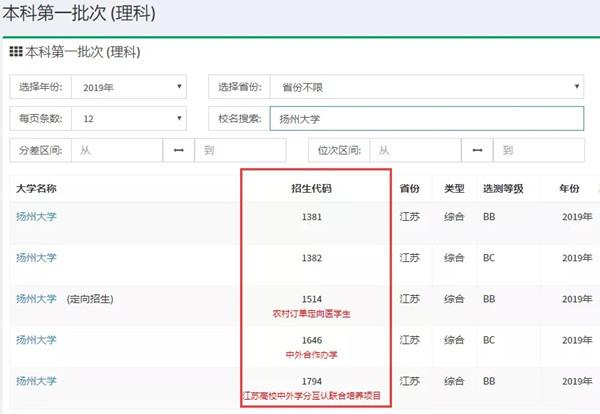Click the 类型 column header
This screenshot has height=414, width=600.
[454, 188]
